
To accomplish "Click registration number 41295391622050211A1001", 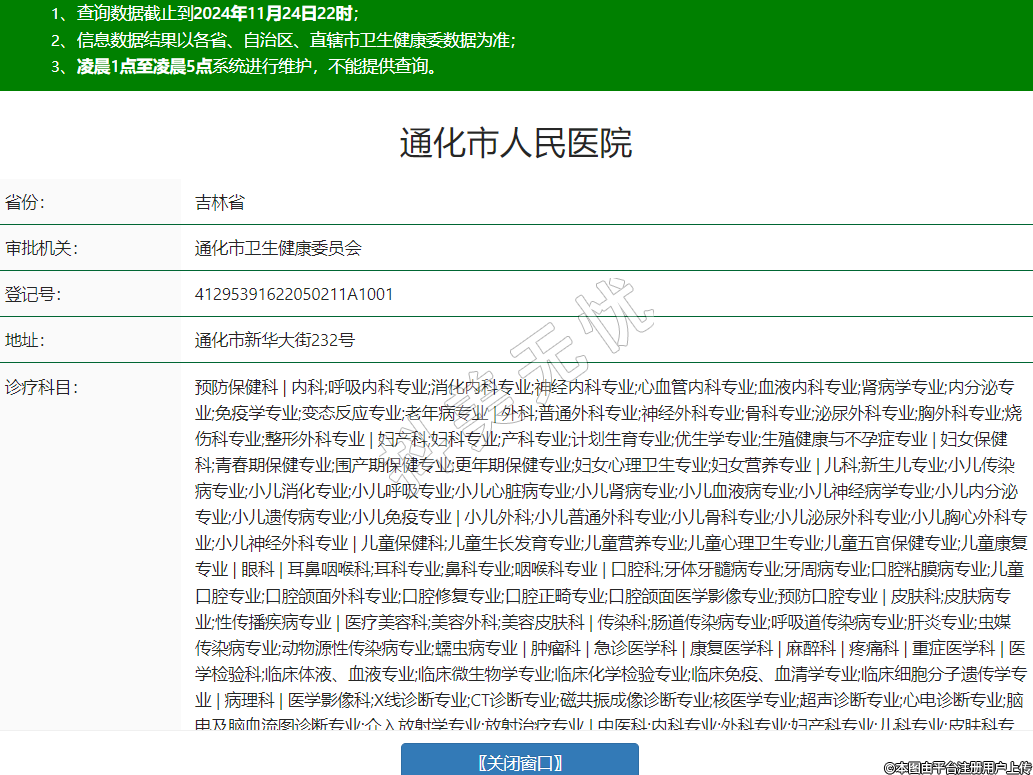I will (x=294, y=294).
